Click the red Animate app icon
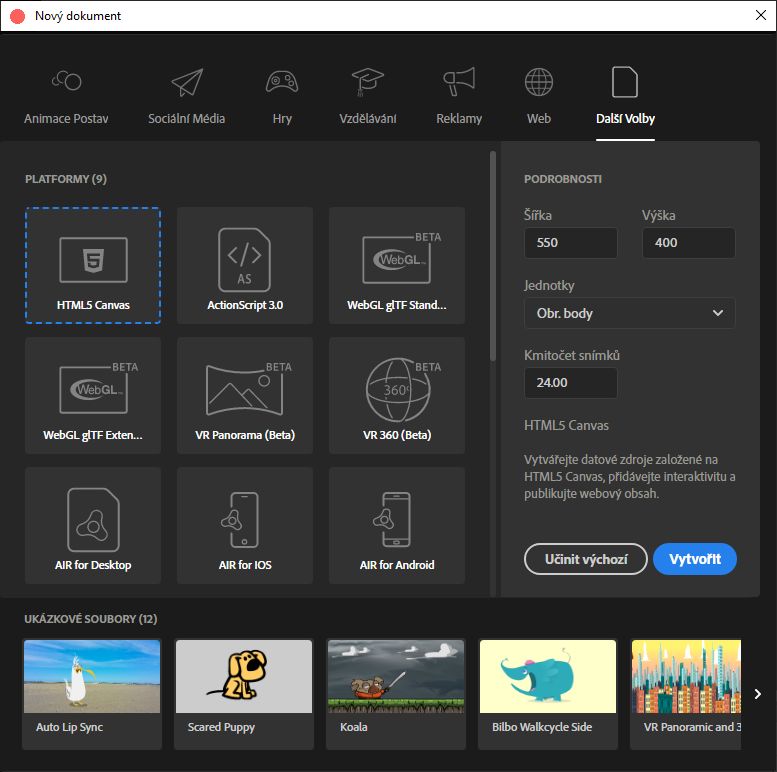Image resolution: width=777 pixels, height=772 pixels. click(17, 16)
